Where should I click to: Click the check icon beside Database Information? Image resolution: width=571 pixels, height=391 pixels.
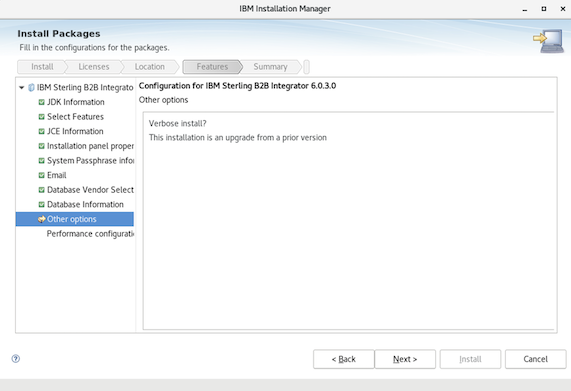pos(42,204)
